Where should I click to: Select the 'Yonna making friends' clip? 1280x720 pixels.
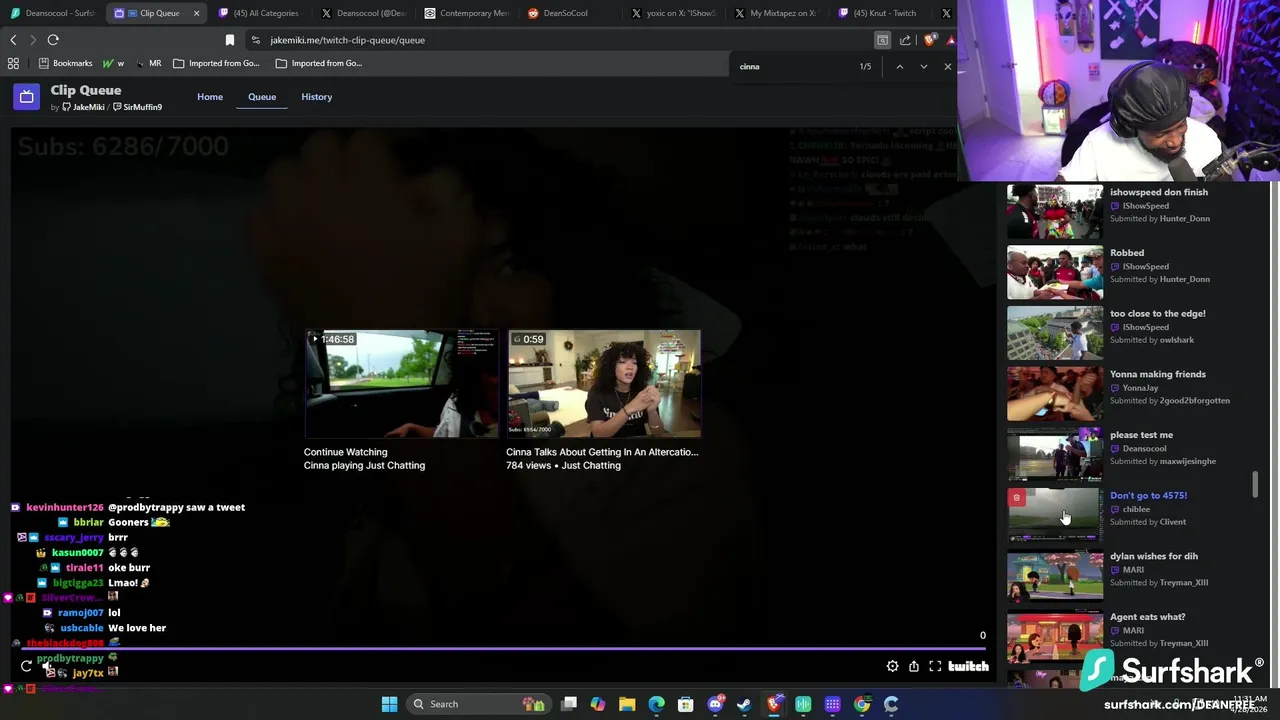pos(1128,394)
